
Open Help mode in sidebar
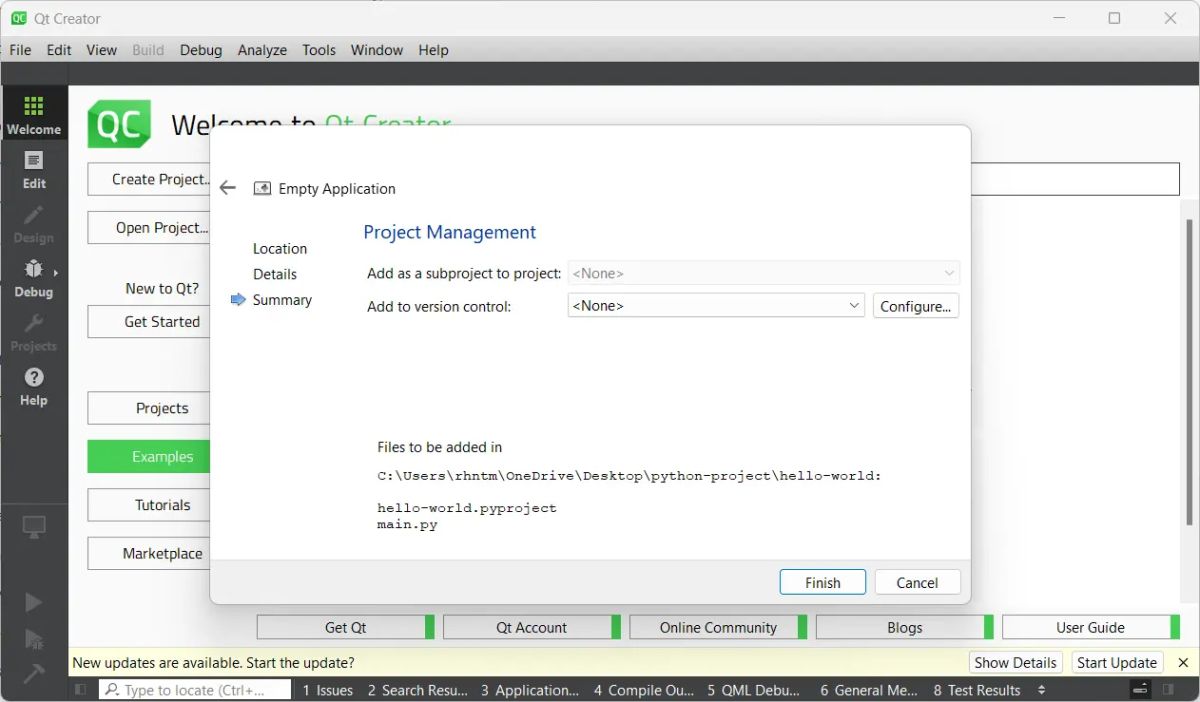34,385
